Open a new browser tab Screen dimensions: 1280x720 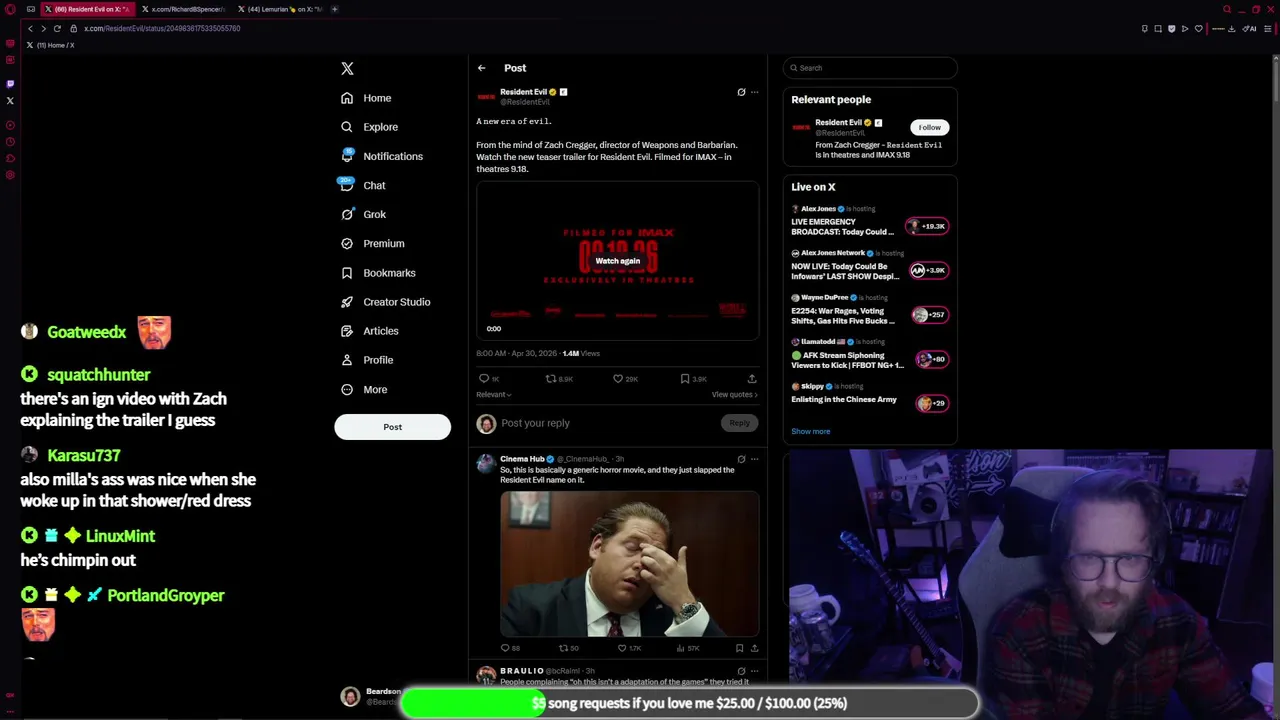pyautogui.click(x=334, y=9)
